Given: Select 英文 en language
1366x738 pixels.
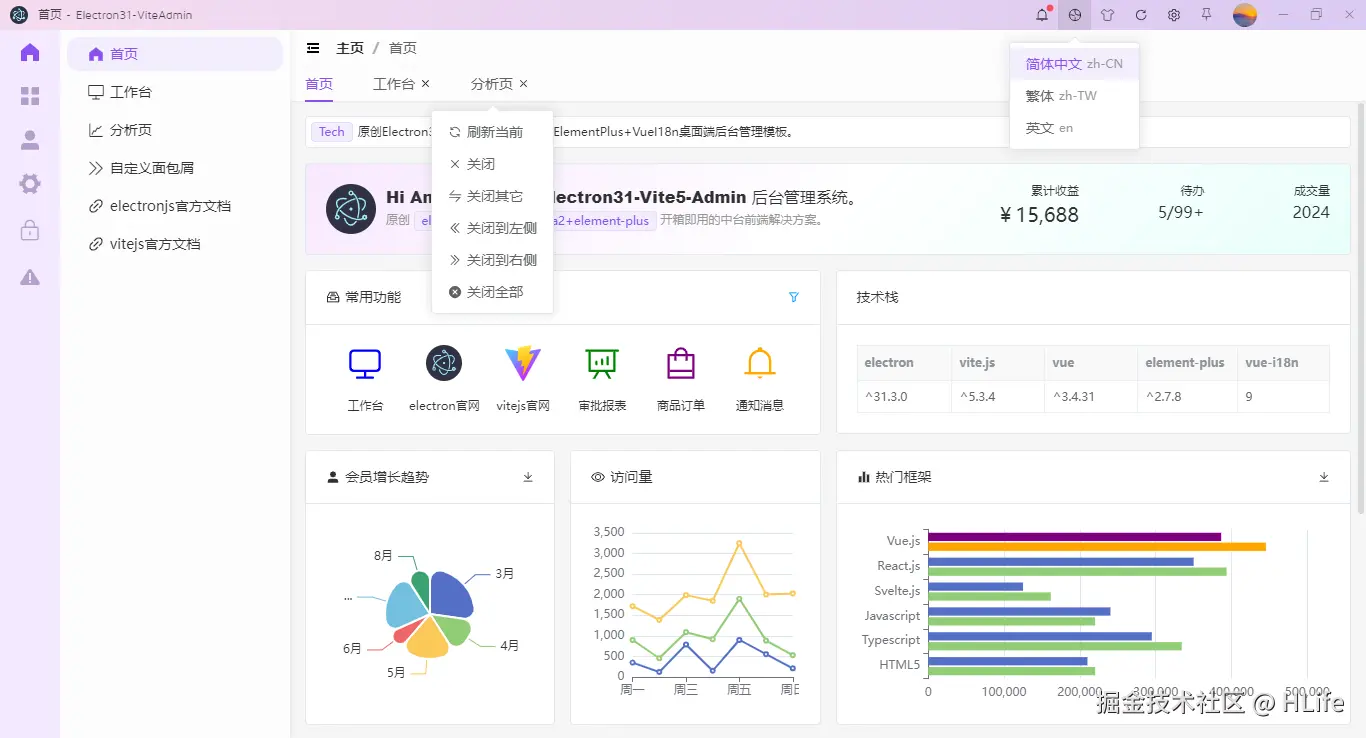Looking at the screenshot, I should click(x=1074, y=128).
